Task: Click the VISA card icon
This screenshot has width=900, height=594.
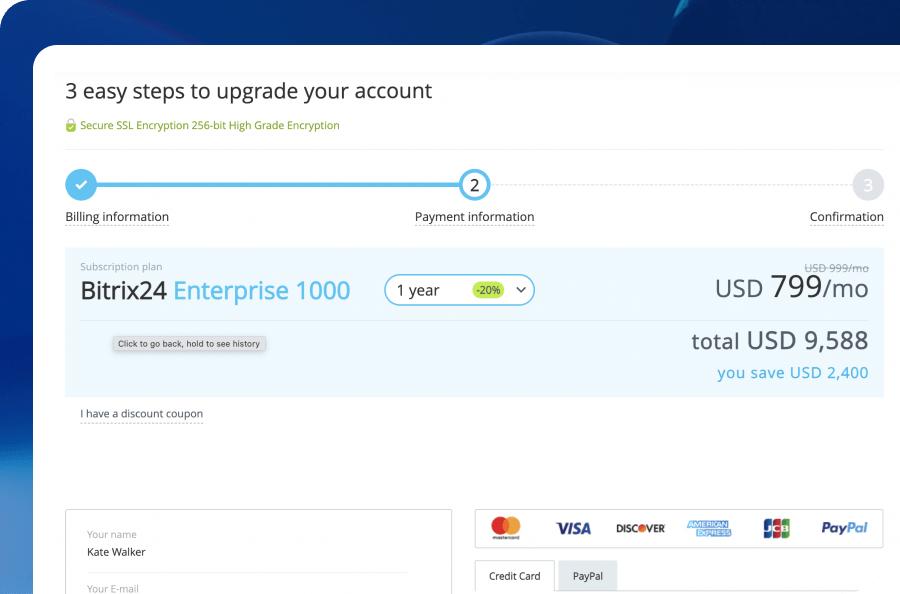Action: (x=573, y=528)
